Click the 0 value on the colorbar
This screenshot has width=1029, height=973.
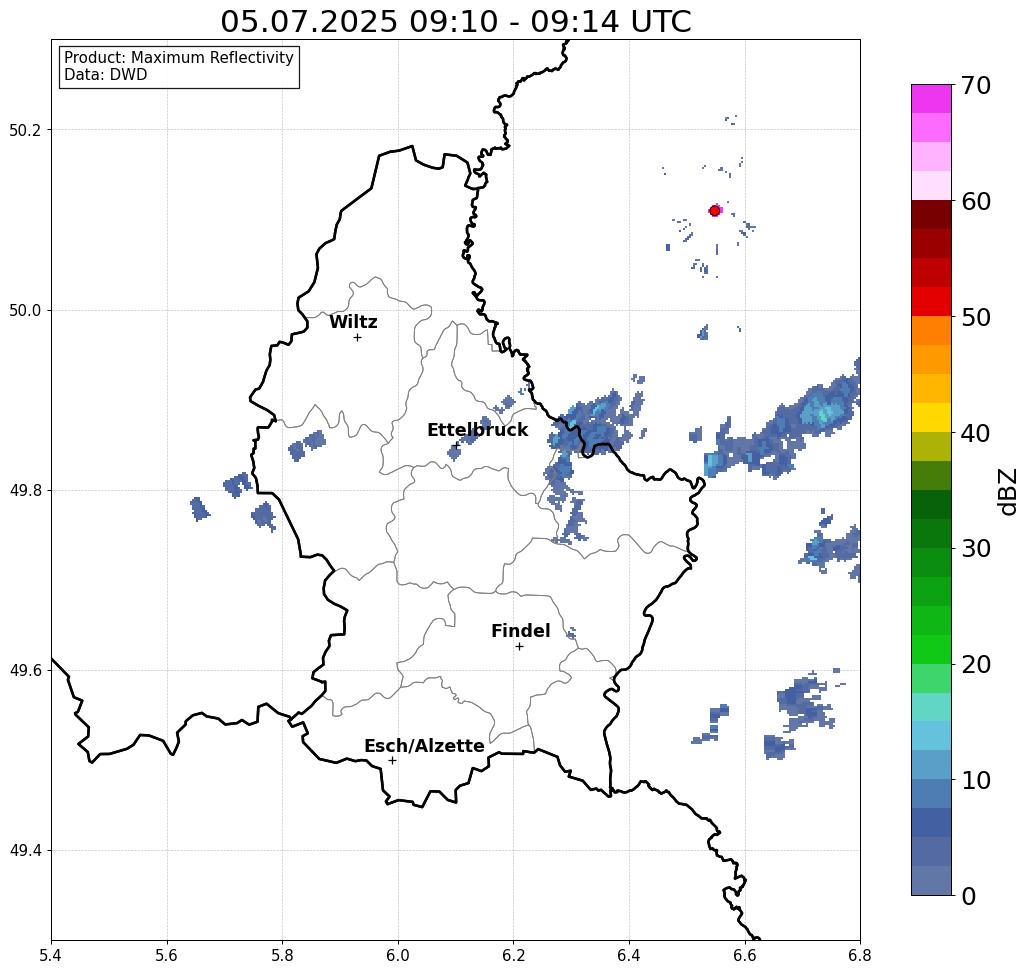coord(969,896)
